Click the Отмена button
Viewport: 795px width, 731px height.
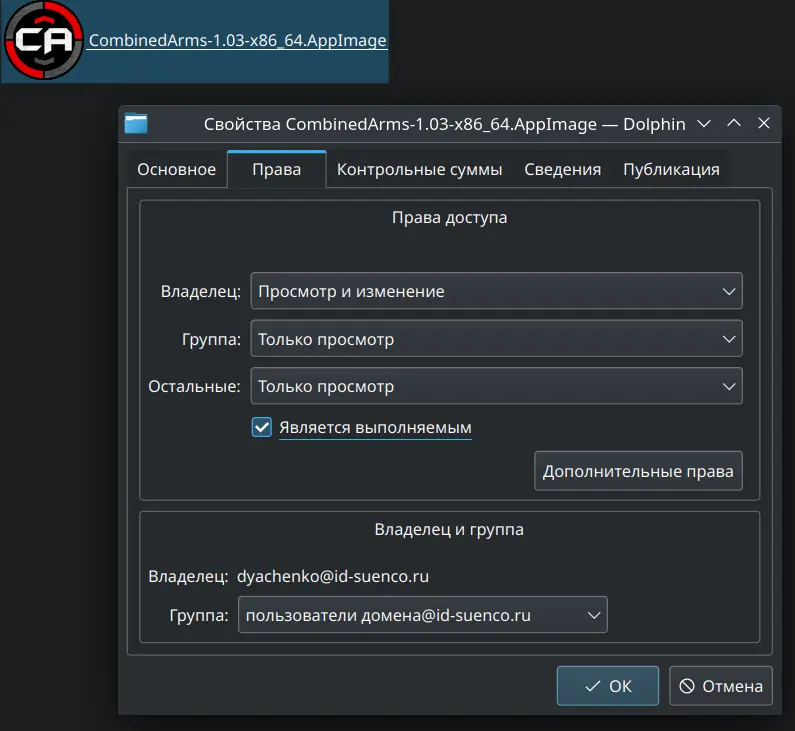(x=720, y=686)
